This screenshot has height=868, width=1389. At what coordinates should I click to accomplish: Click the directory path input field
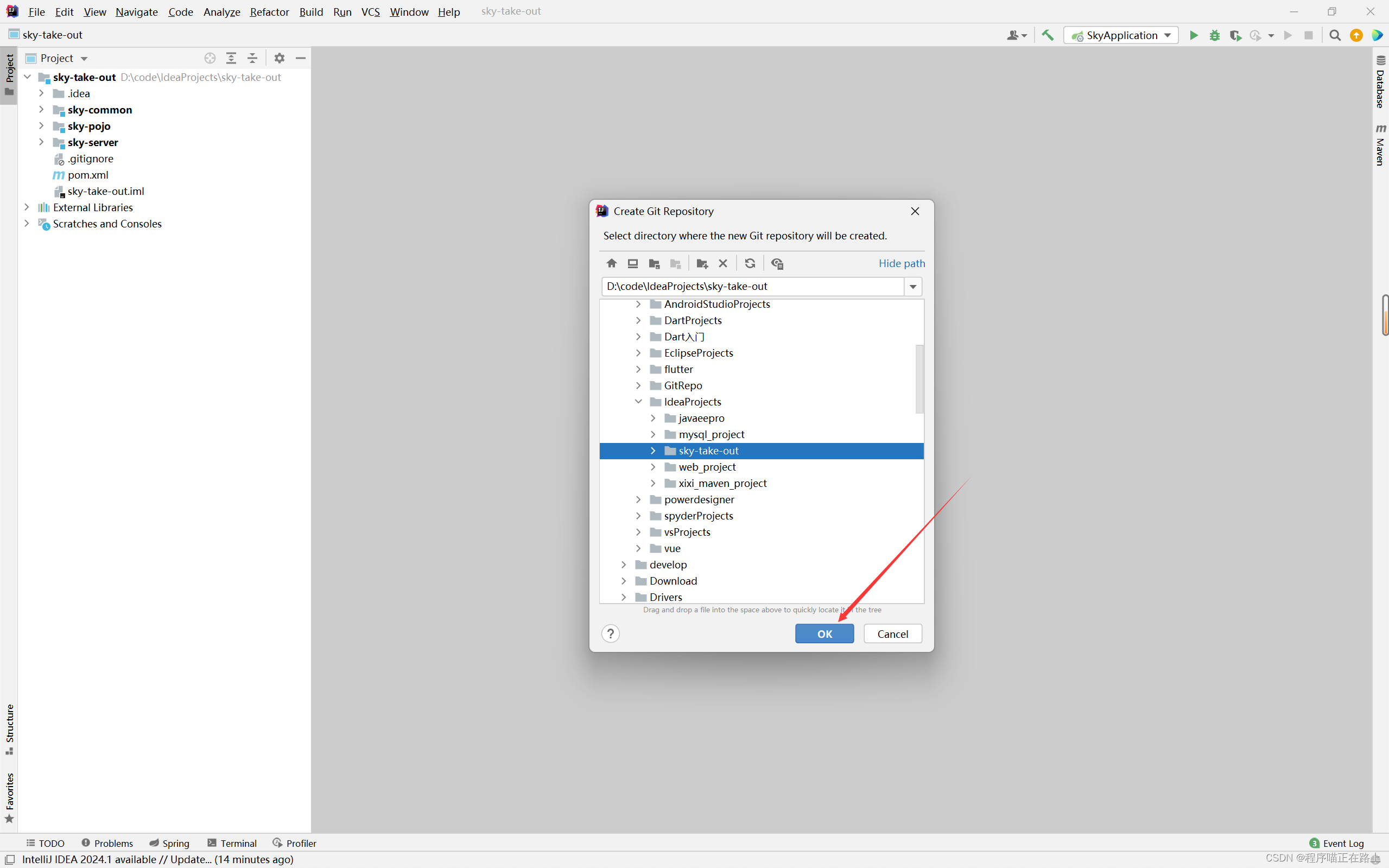(752, 287)
